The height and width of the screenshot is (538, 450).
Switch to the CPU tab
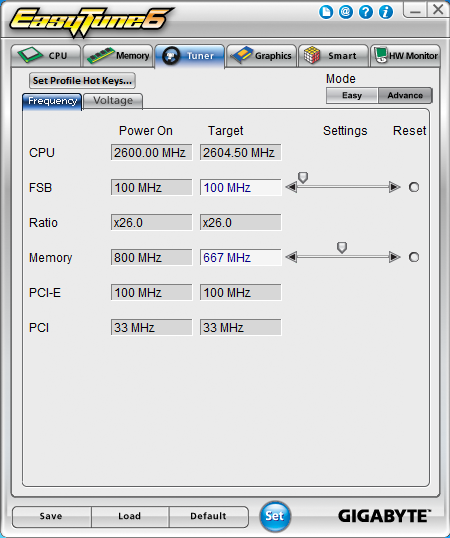pos(46,56)
